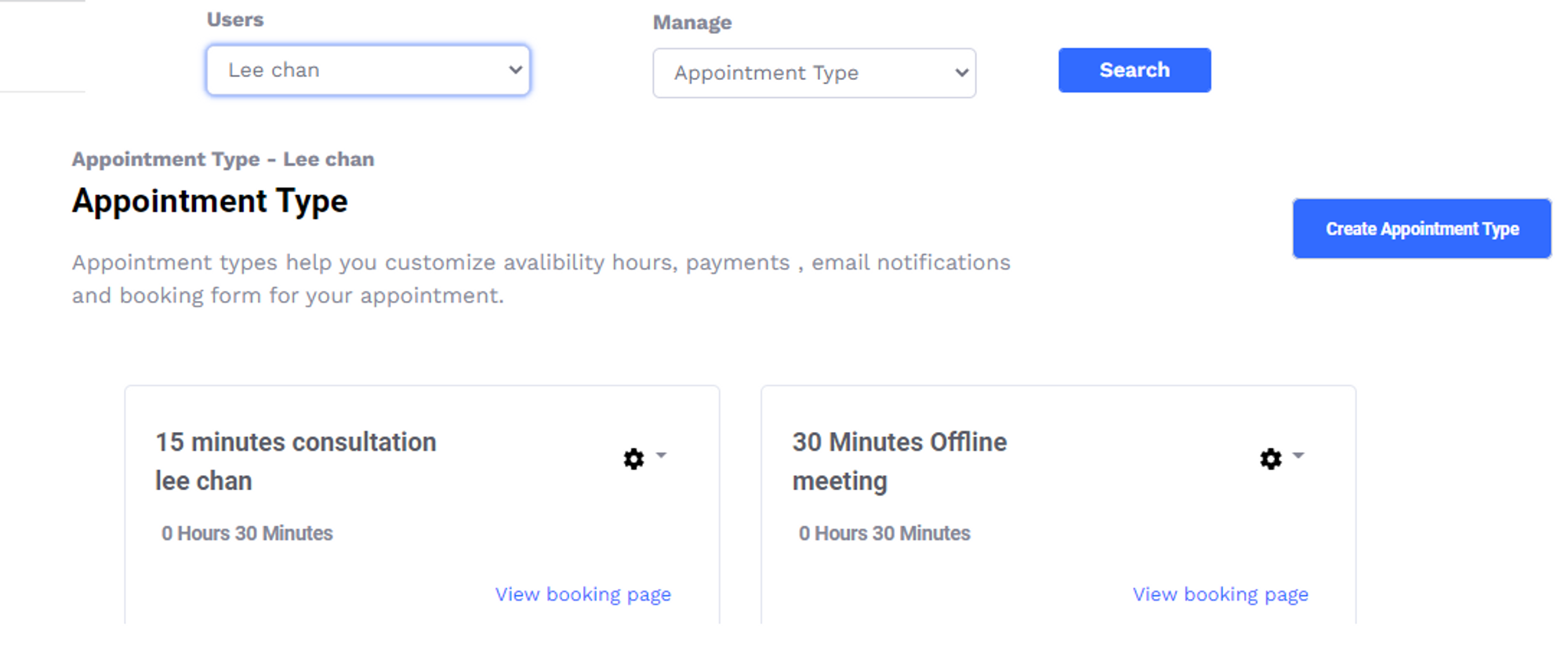Click the Create Appointment Type button
Viewport: 1568px width, 664px height.
pyautogui.click(x=1421, y=229)
